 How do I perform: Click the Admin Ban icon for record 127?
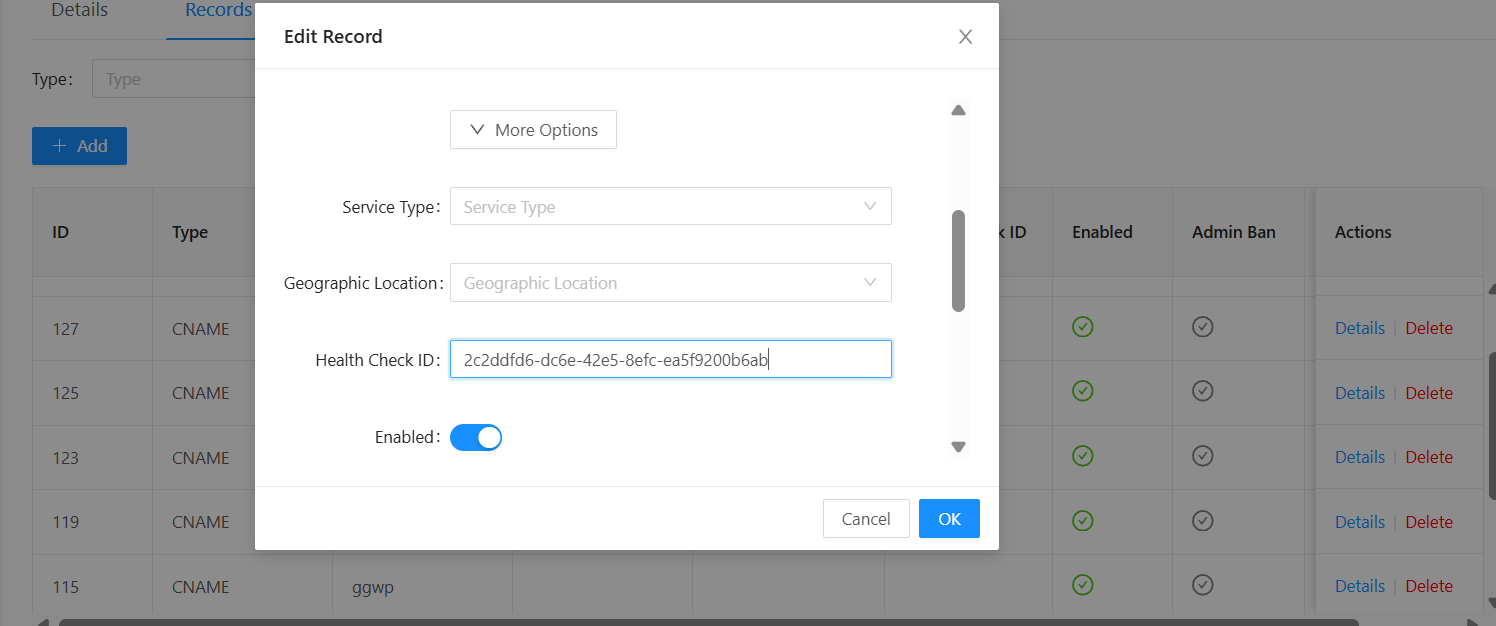[x=1203, y=327]
